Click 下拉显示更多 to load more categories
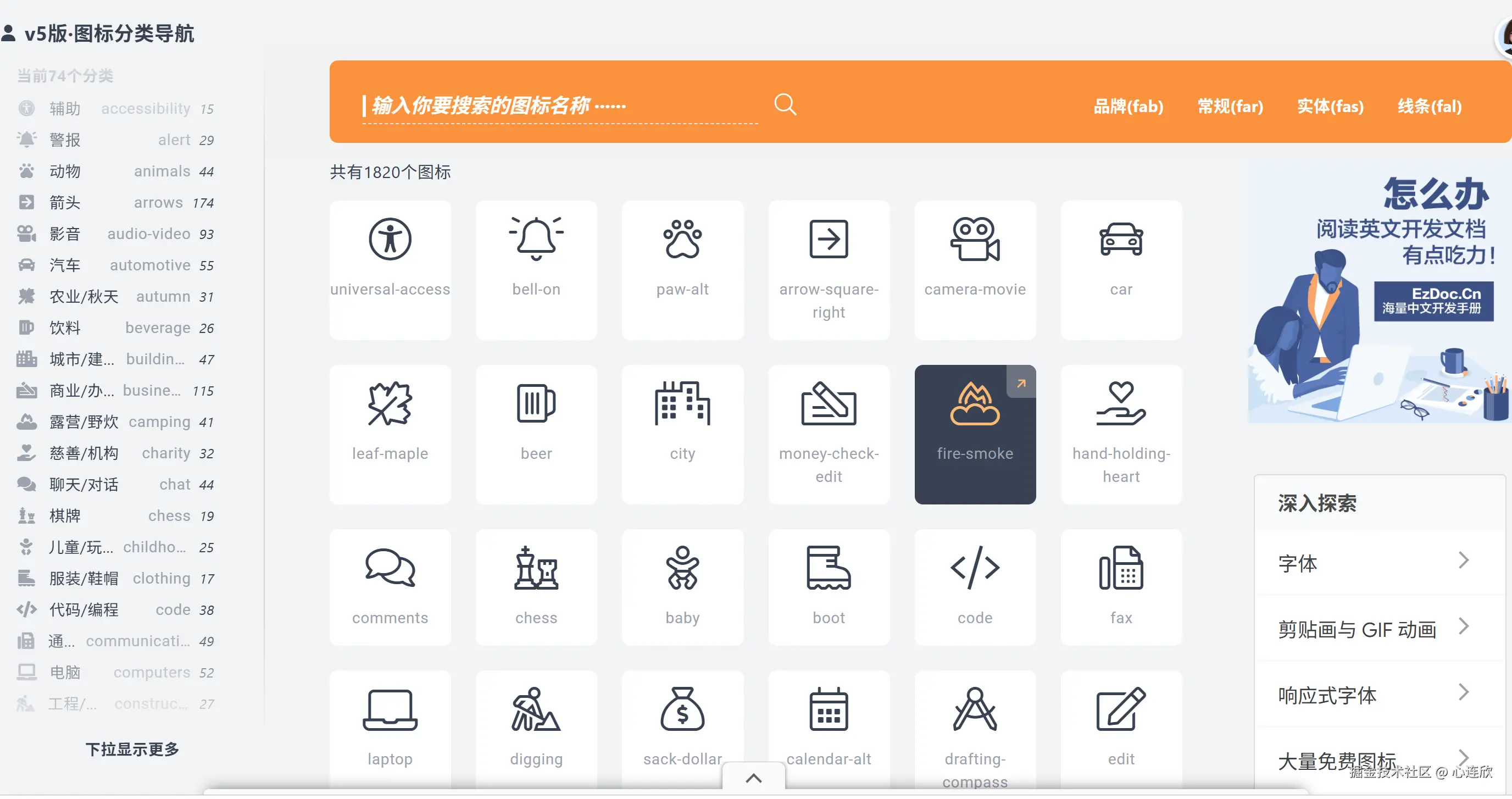Screen dimensions: 1512x799 point(132,749)
